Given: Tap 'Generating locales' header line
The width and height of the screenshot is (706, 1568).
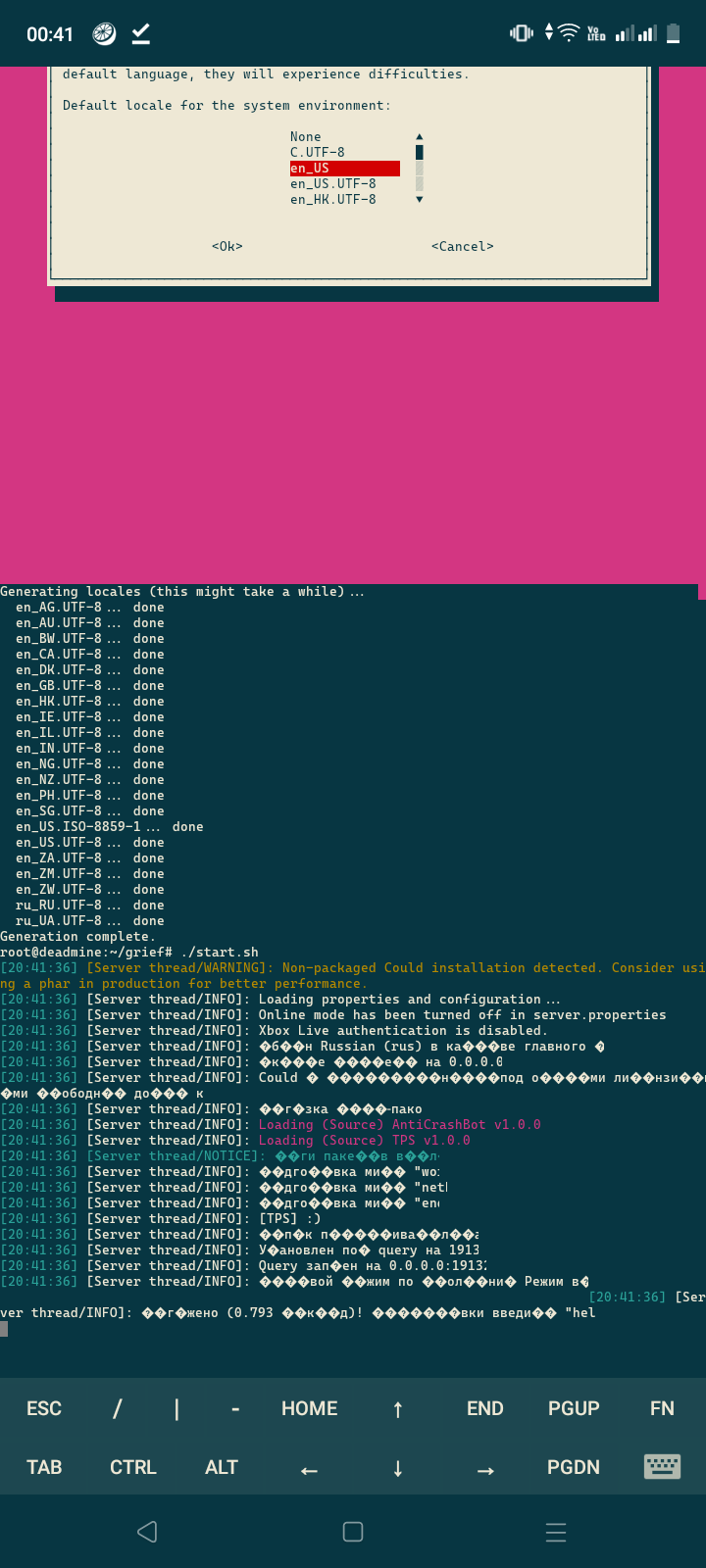Looking at the screenshot, I should click(182, 592).
